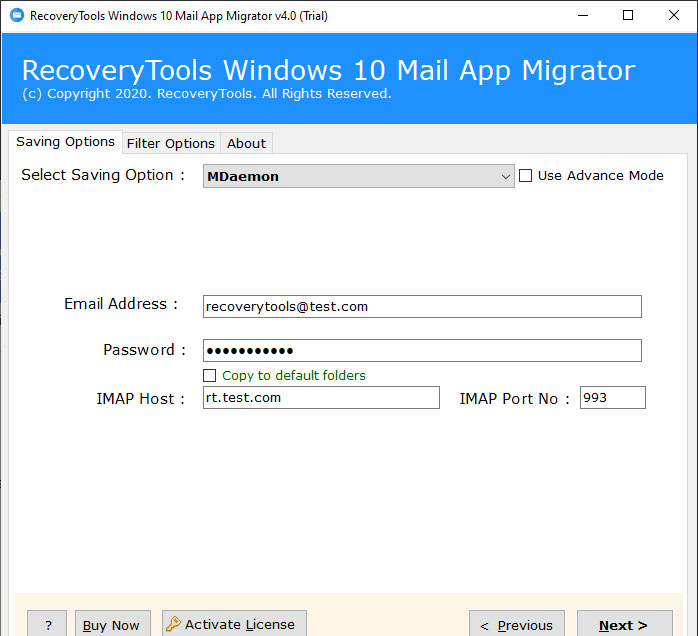This screenshot has height=636, width=698.
Task: Click the Buy Now button
Action: tap(113, 625)
